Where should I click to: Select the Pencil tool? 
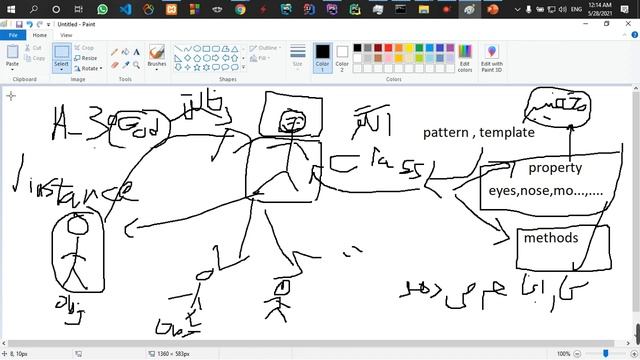tap(114, 52)
